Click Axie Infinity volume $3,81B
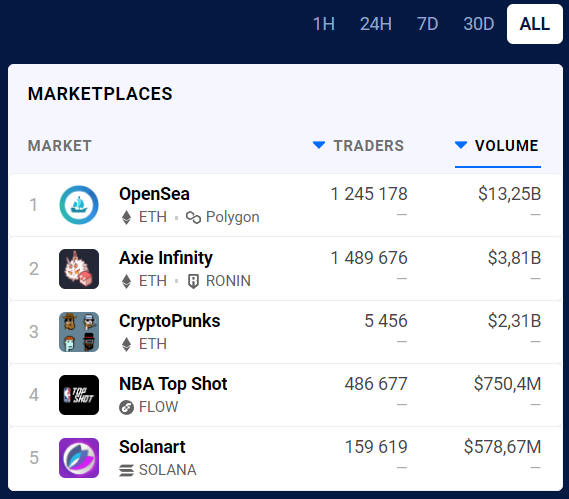 [x=514, y=258]
